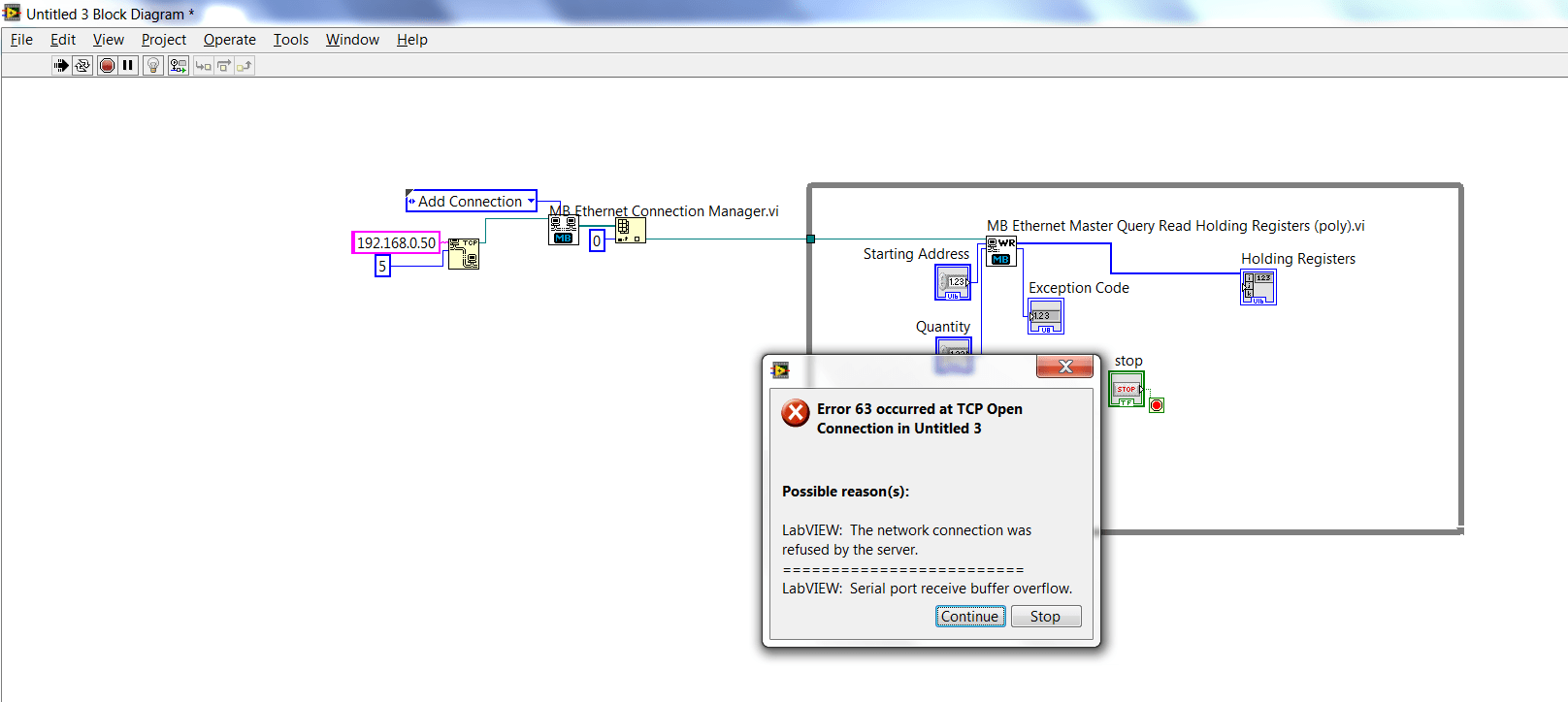Click the Starting Address label
Screen dimensions: 1568x702
tap(916, 254)
